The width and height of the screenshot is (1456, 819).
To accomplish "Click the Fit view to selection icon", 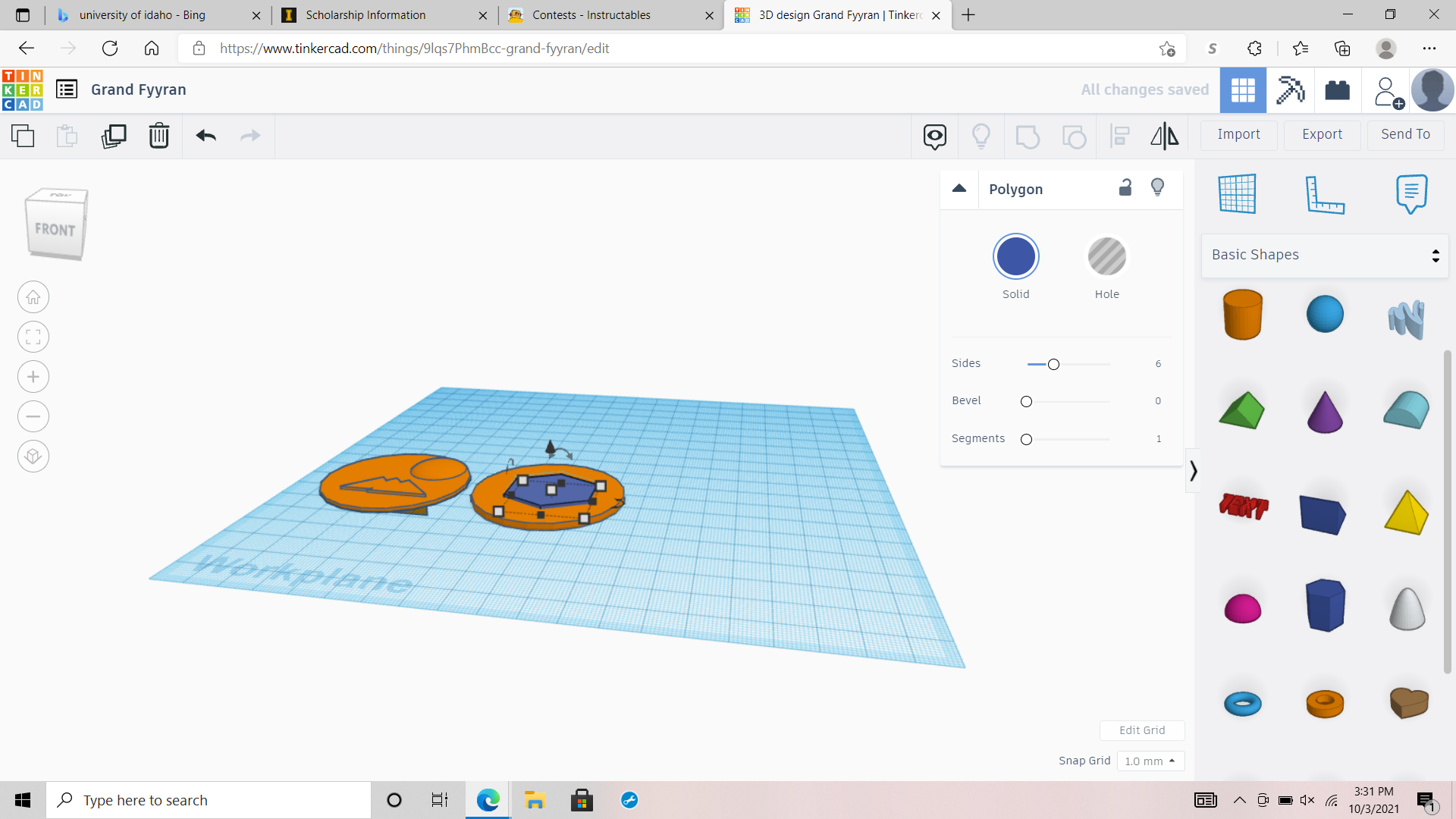I will (33, 337).
